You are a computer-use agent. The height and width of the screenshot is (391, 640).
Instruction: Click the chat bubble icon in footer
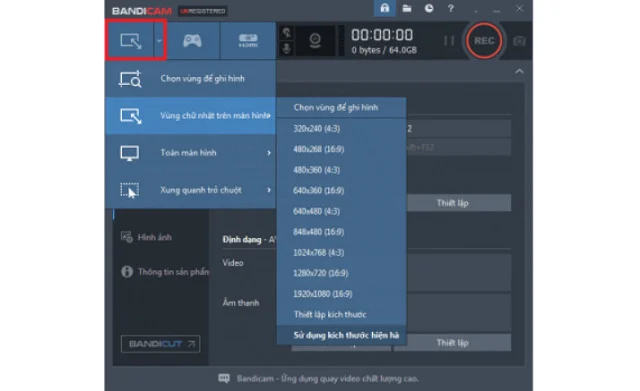pos(224,378)
